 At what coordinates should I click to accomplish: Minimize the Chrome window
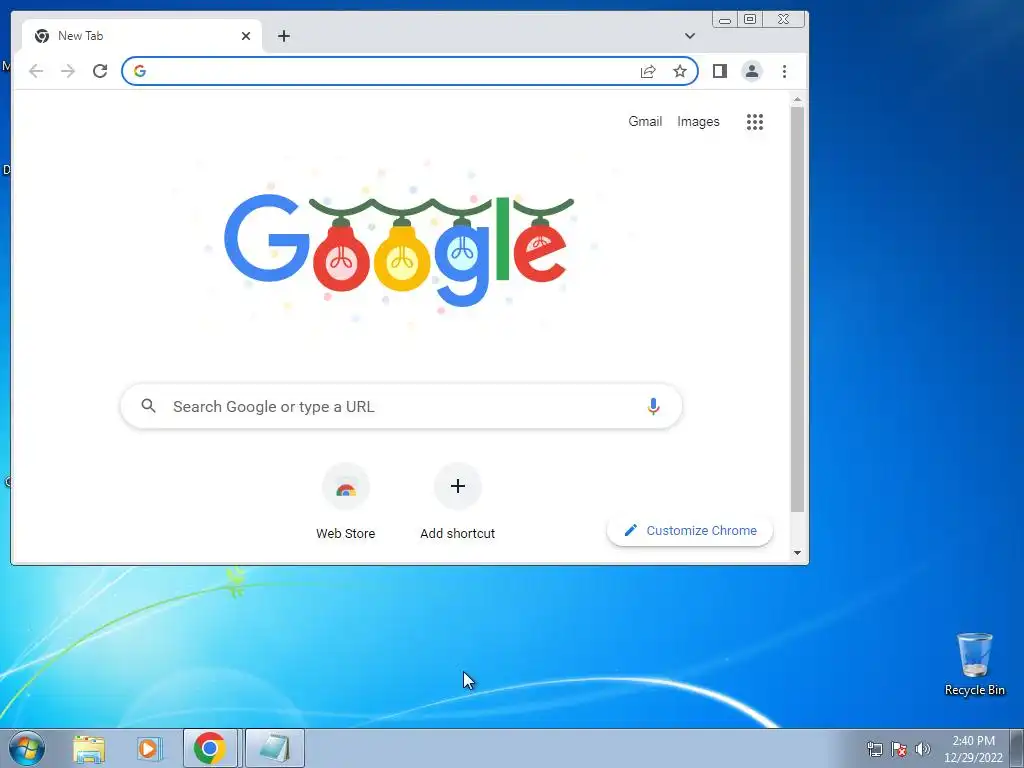pos(725,20)
